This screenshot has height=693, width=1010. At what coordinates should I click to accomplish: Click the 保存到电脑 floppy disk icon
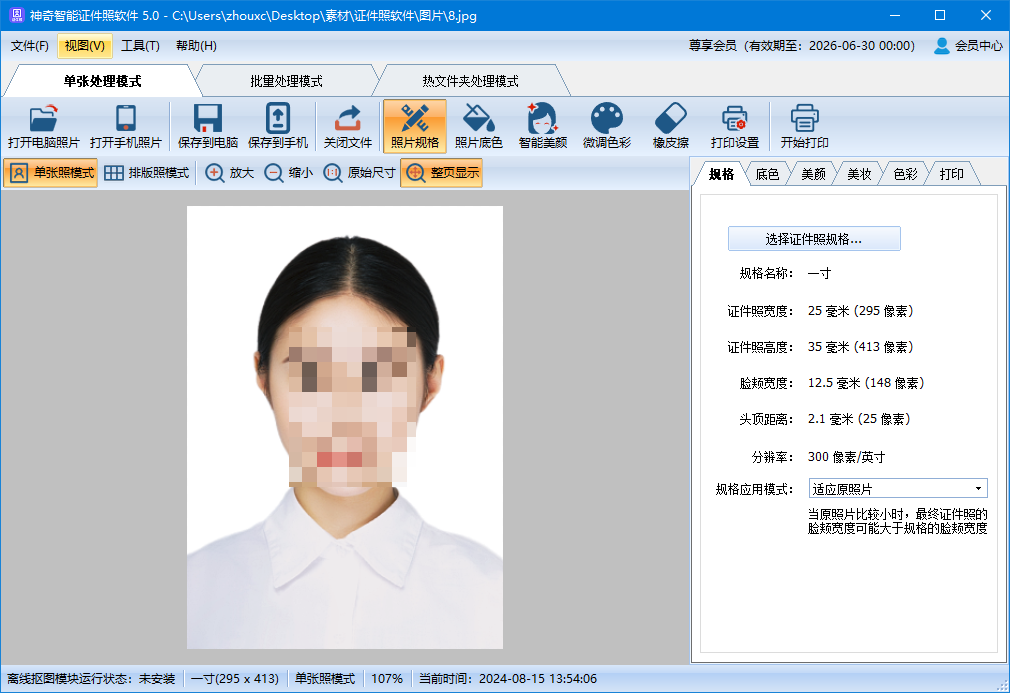(x=207, y=119)
